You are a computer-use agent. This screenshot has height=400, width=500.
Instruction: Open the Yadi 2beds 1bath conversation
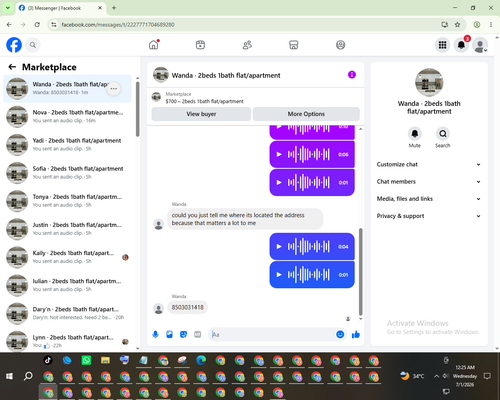(x=67, y=145)
